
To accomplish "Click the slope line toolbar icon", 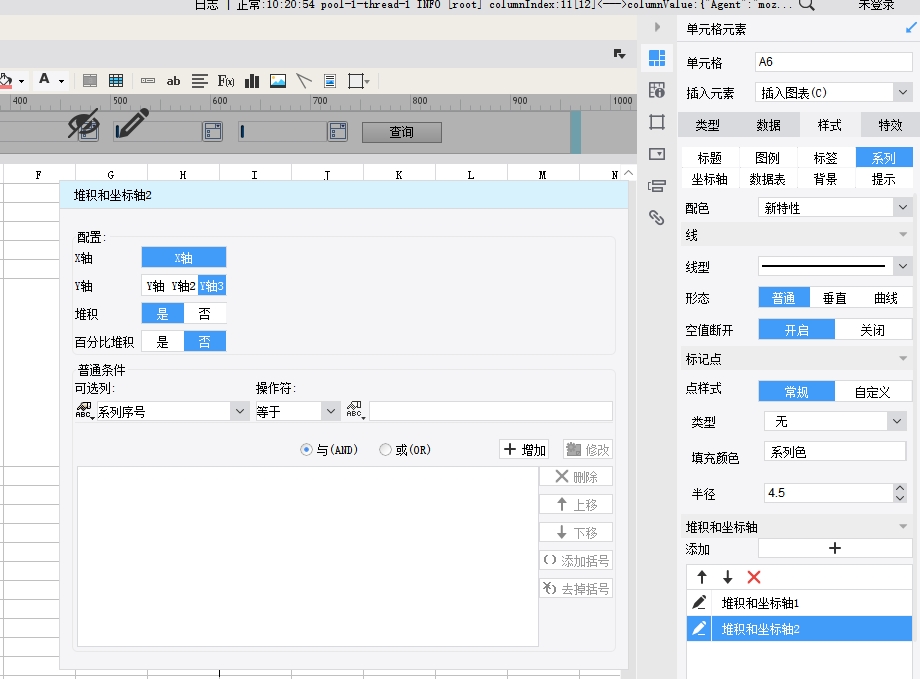I will 304,81.
